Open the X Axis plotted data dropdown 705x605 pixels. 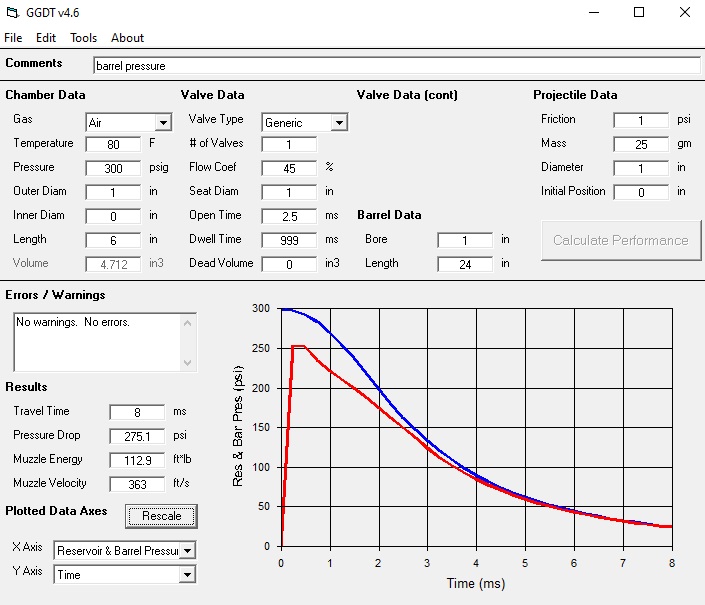pyautogui.click(x=187, y=551)
